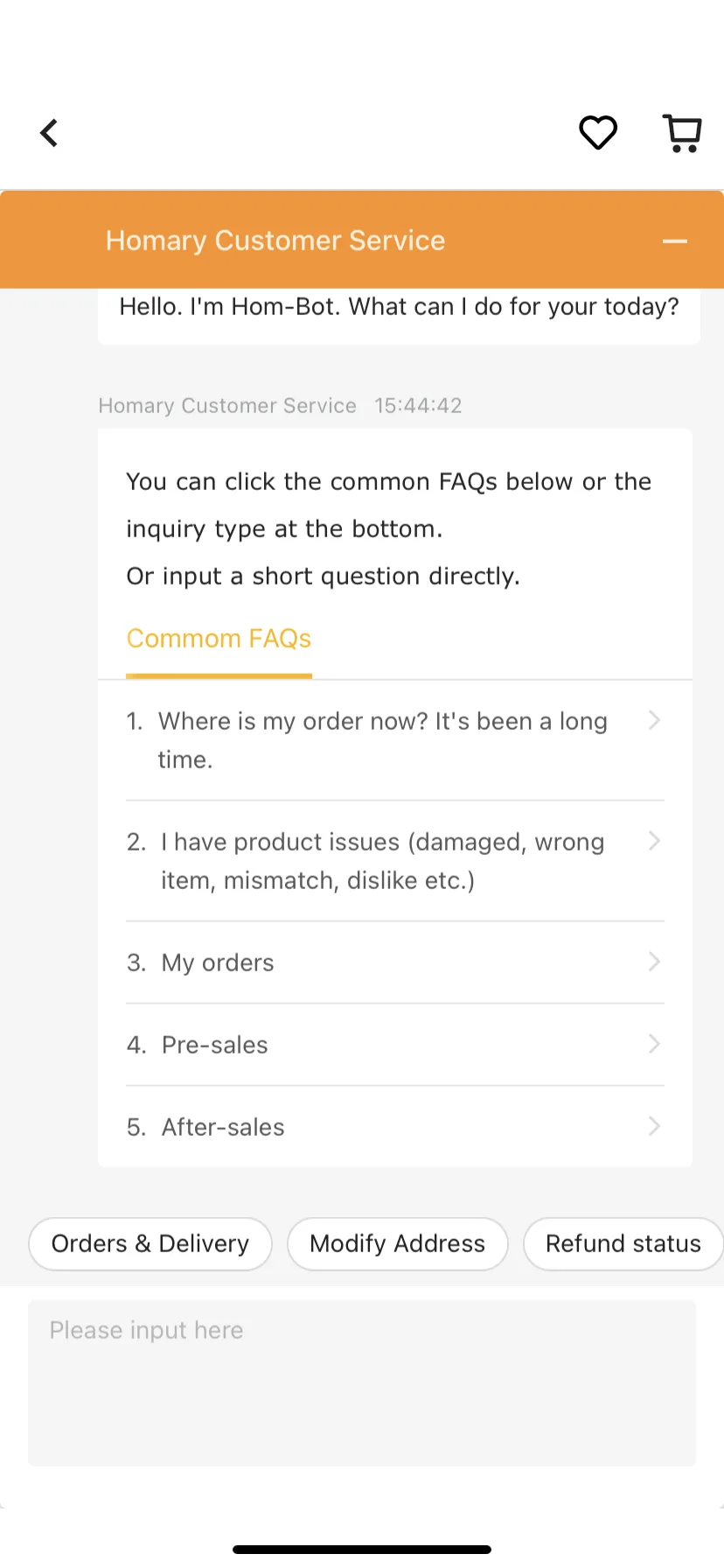
Task: Click chevron next to Pre-sales
Action: [654, 1044]
